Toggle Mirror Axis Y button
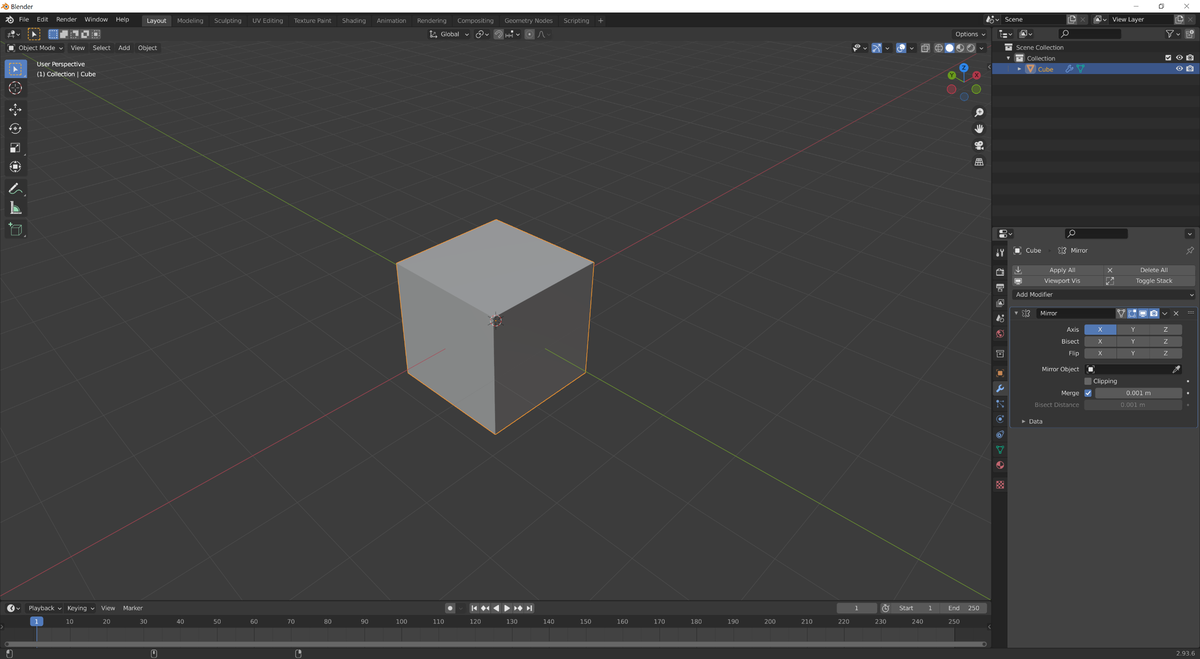This screenshot has height=659, width=1200. 1133,329
